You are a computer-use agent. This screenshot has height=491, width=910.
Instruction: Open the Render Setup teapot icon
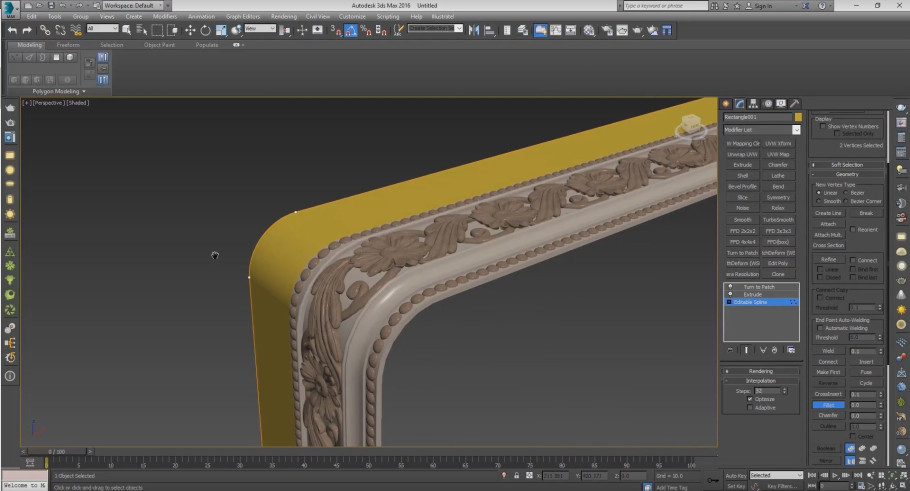606,30
